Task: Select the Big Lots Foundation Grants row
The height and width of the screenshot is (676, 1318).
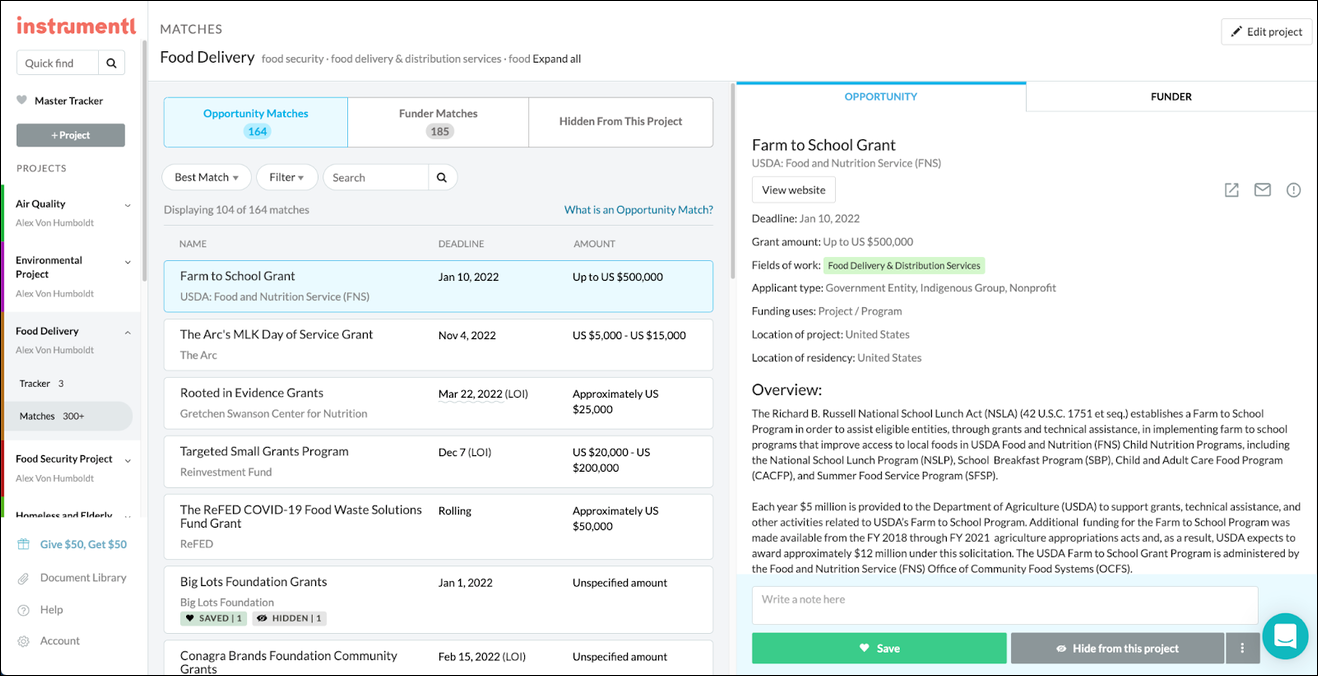Action: click(438, 599)
